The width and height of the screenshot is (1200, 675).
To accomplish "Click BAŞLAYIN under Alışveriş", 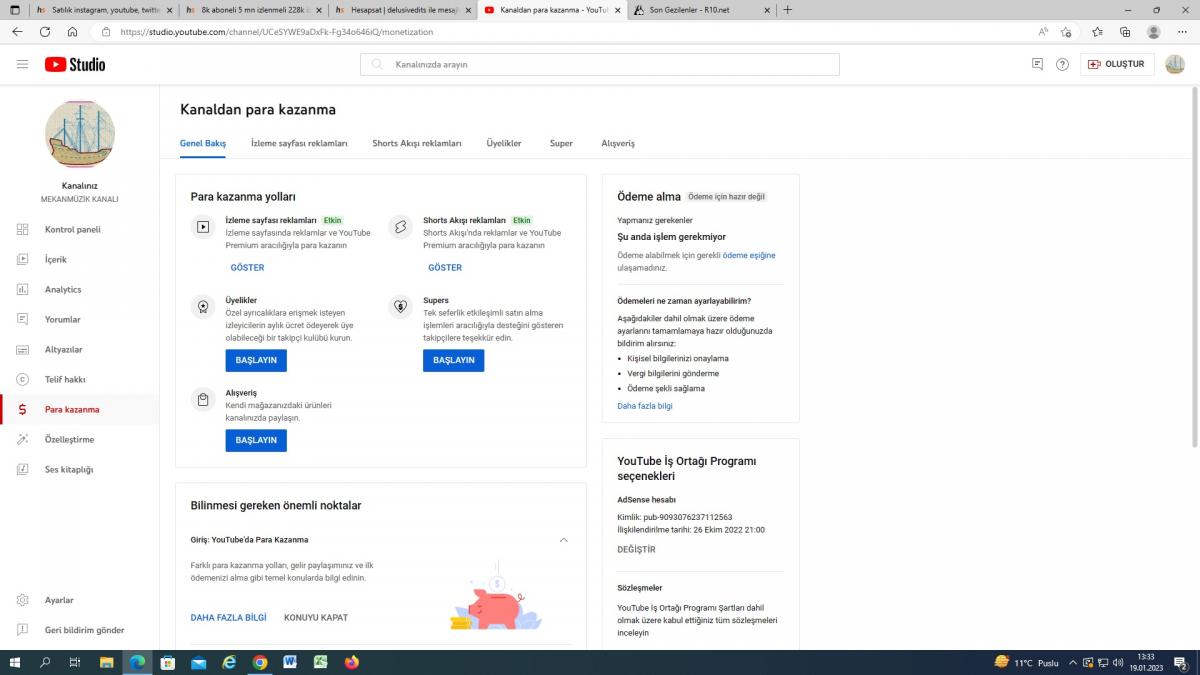I will 256,440.
